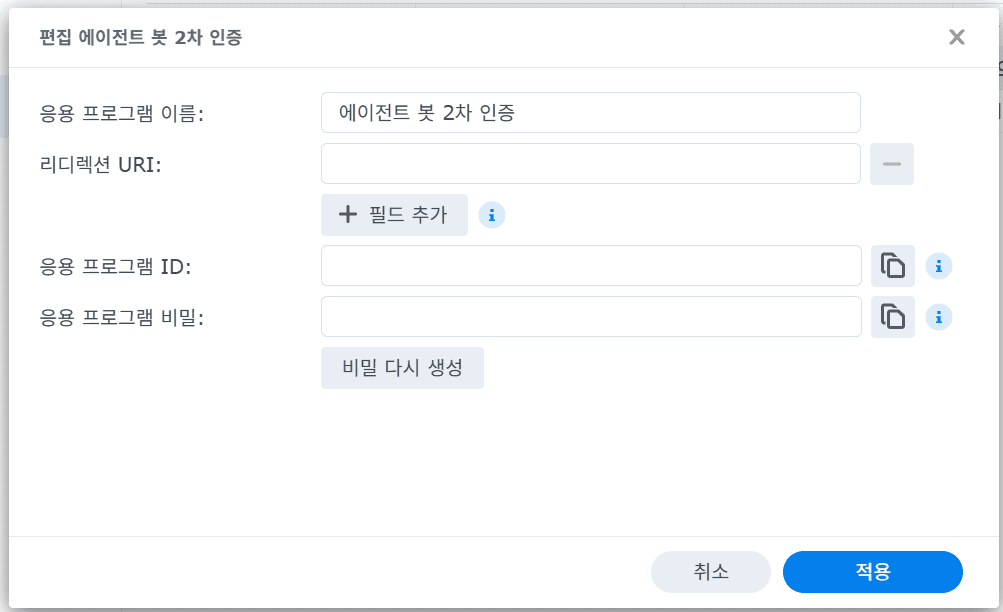Select the 응용 프로그램 ID text box
This screenshot has height=612, width=1003.
point(590,265)
